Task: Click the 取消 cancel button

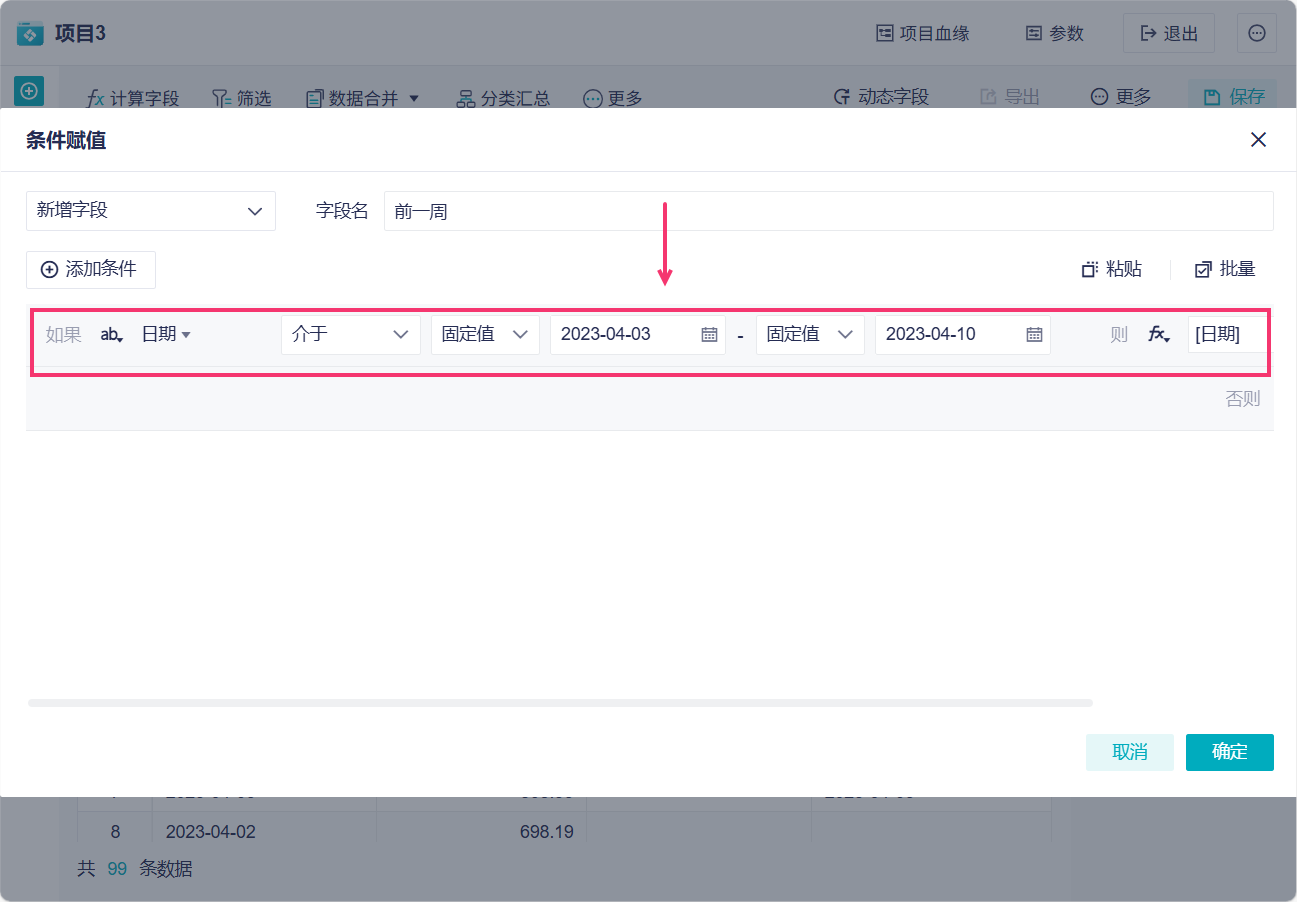Action: click(1130, 752)
